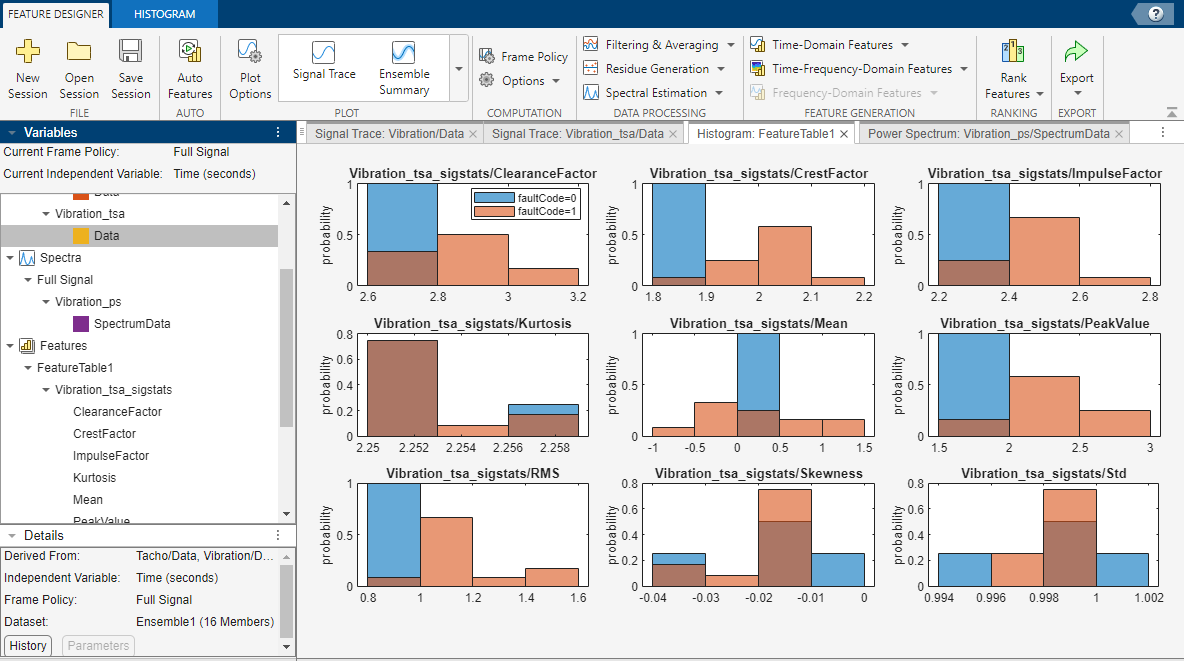Save the current session

pos(130,67)
